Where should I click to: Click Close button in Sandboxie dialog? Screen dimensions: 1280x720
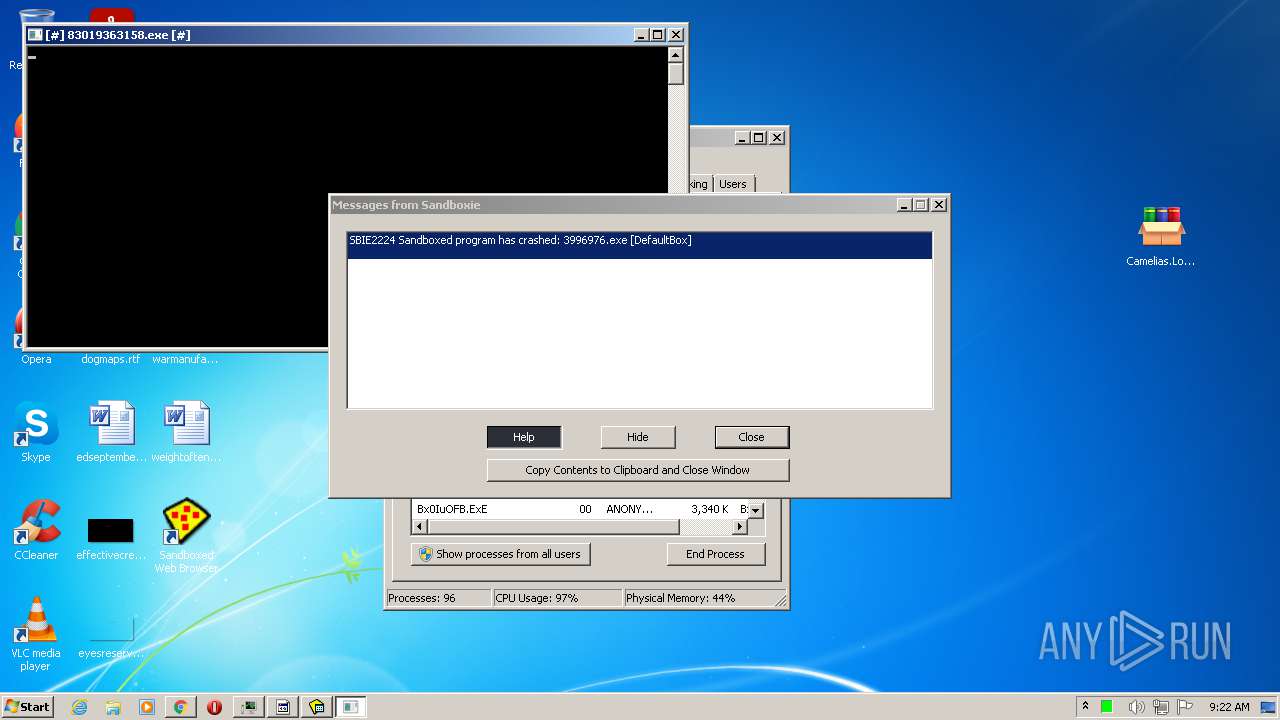pos(752,437)
